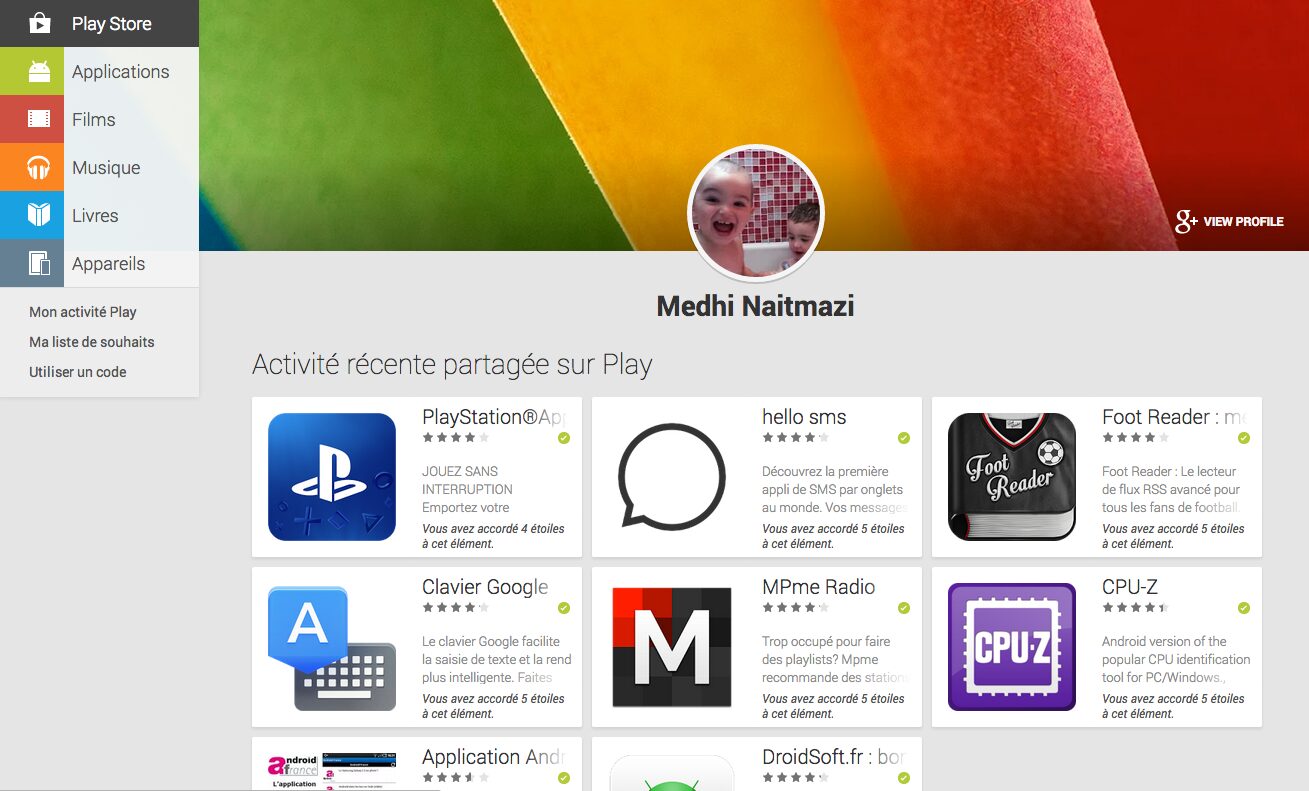Click the Livres open book icon
Screen dimensions: 1309x791
tap(39, 215)
